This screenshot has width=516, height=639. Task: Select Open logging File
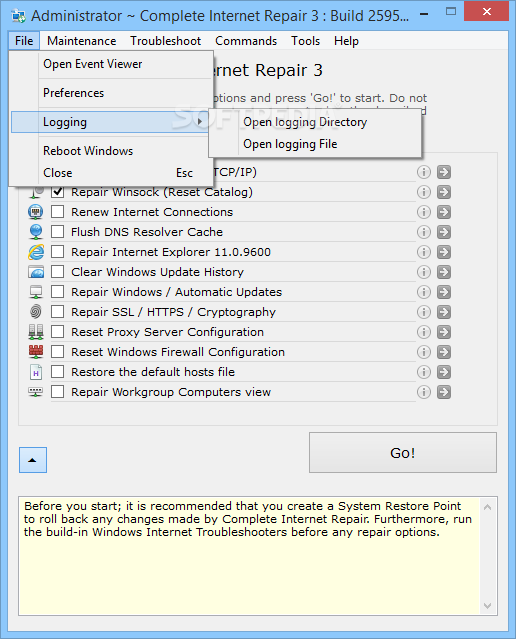coord(315,144)
